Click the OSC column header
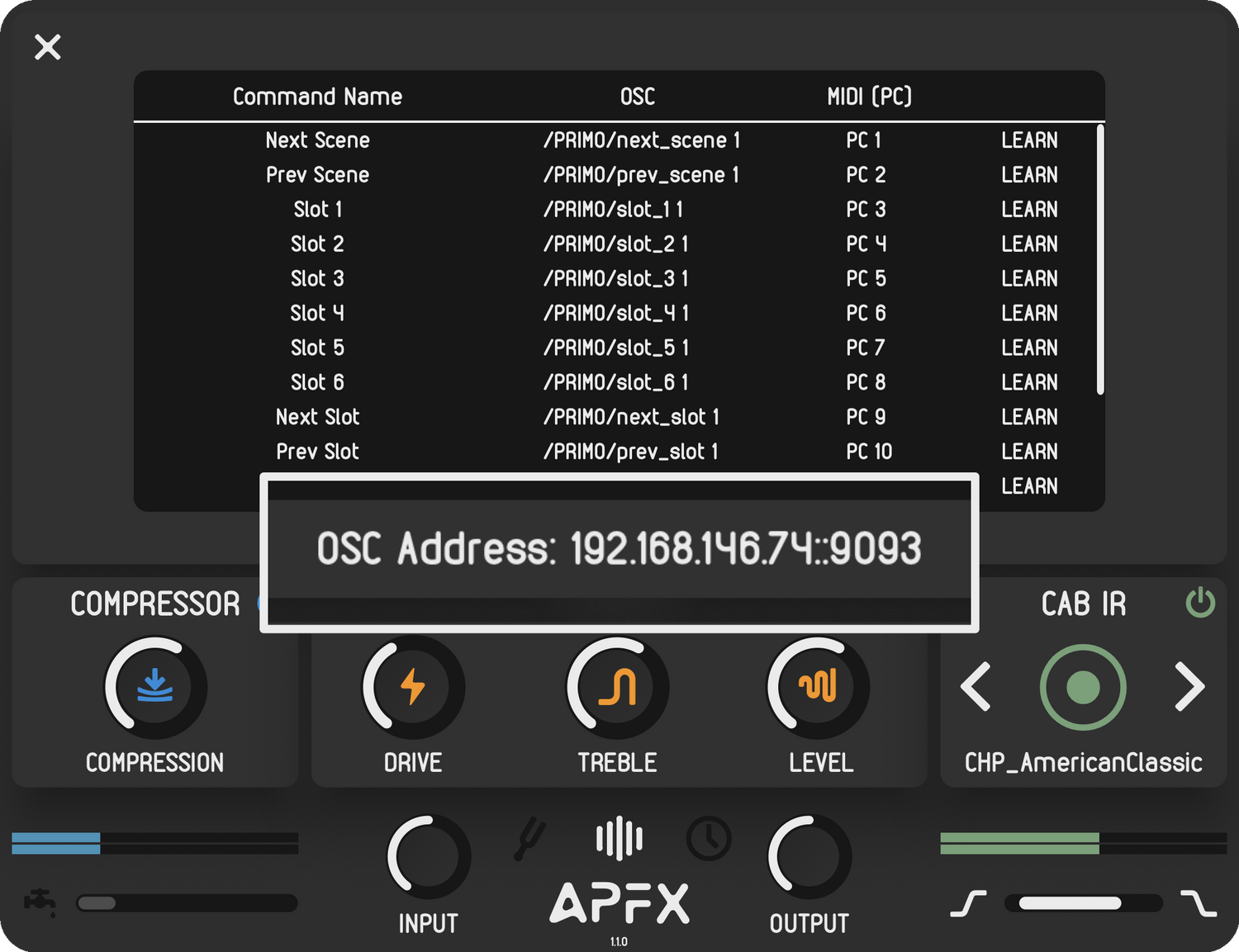 638,97
